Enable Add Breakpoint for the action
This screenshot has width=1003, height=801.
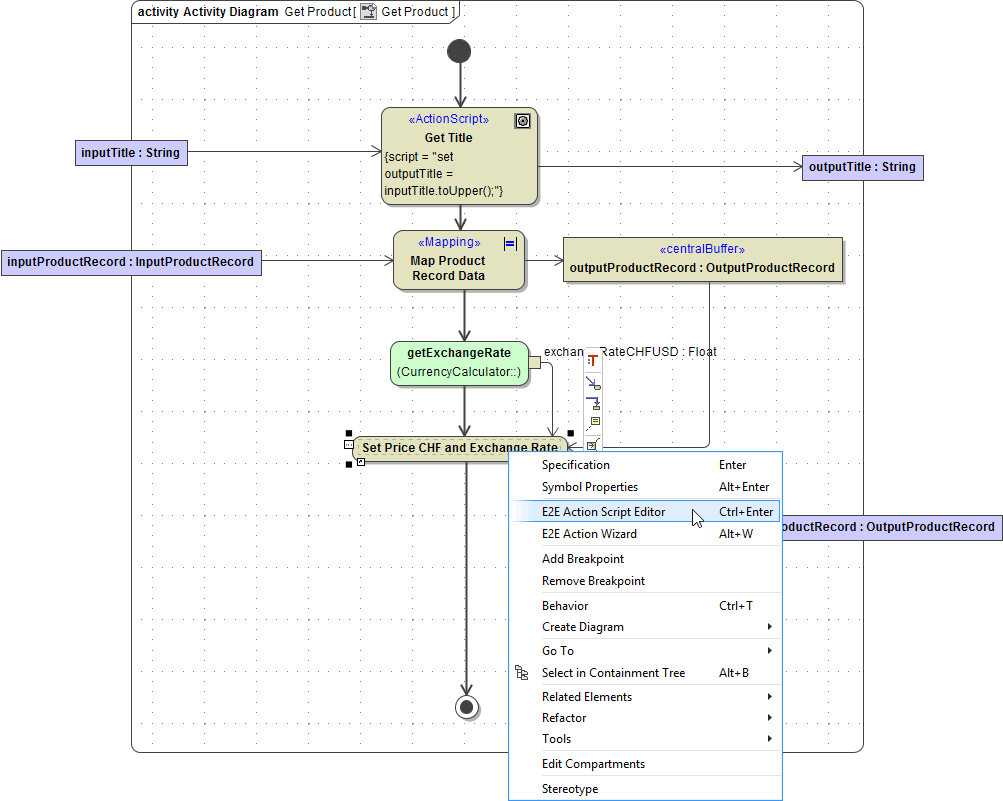[582, 558]
